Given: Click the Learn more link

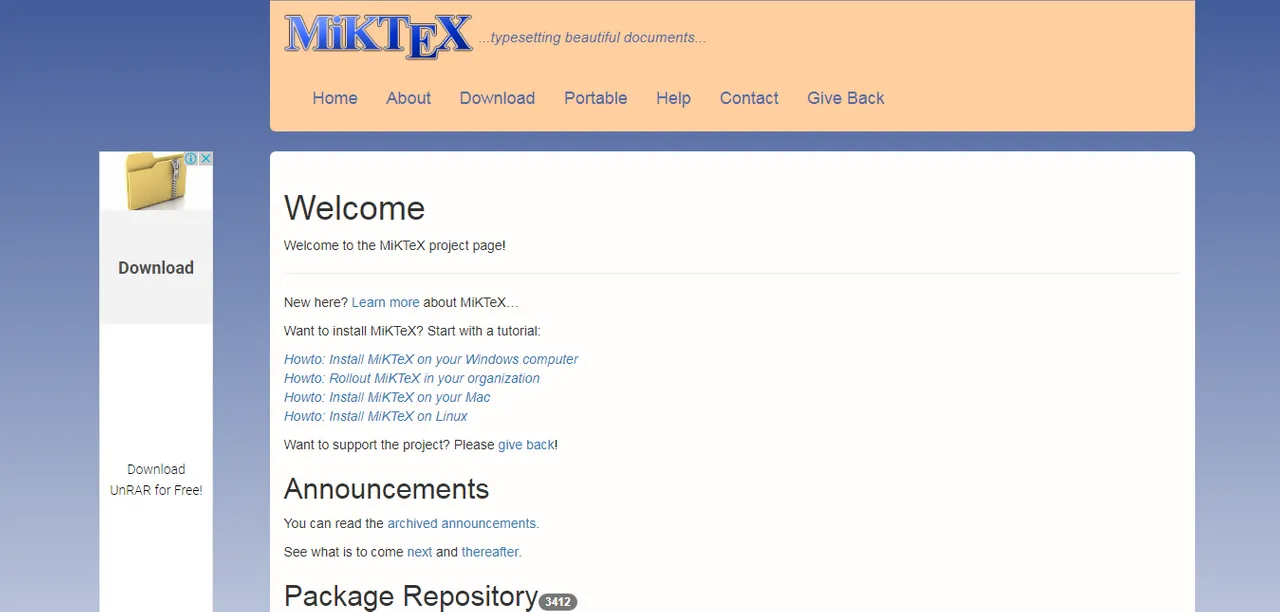Looking at the screenshot, I should (x=385, y=302).
